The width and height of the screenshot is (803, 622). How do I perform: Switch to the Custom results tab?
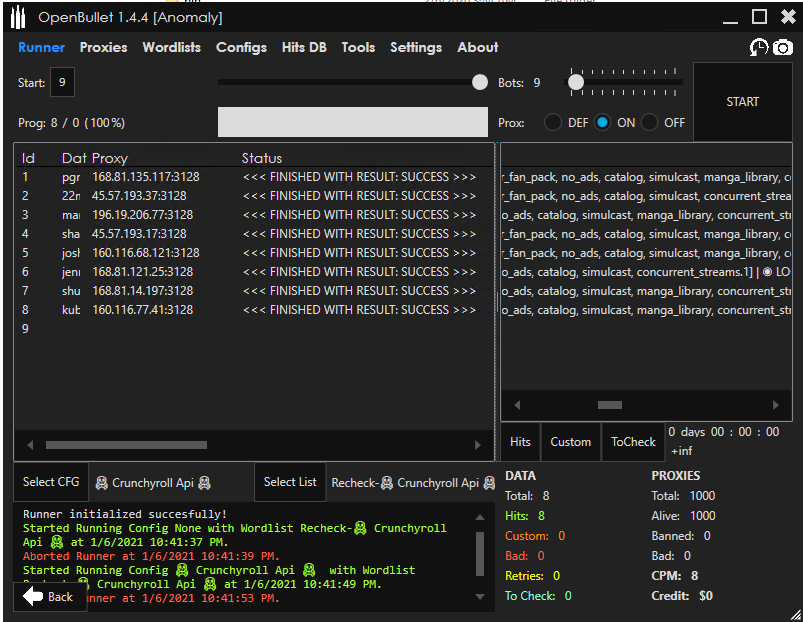(570, 441)
